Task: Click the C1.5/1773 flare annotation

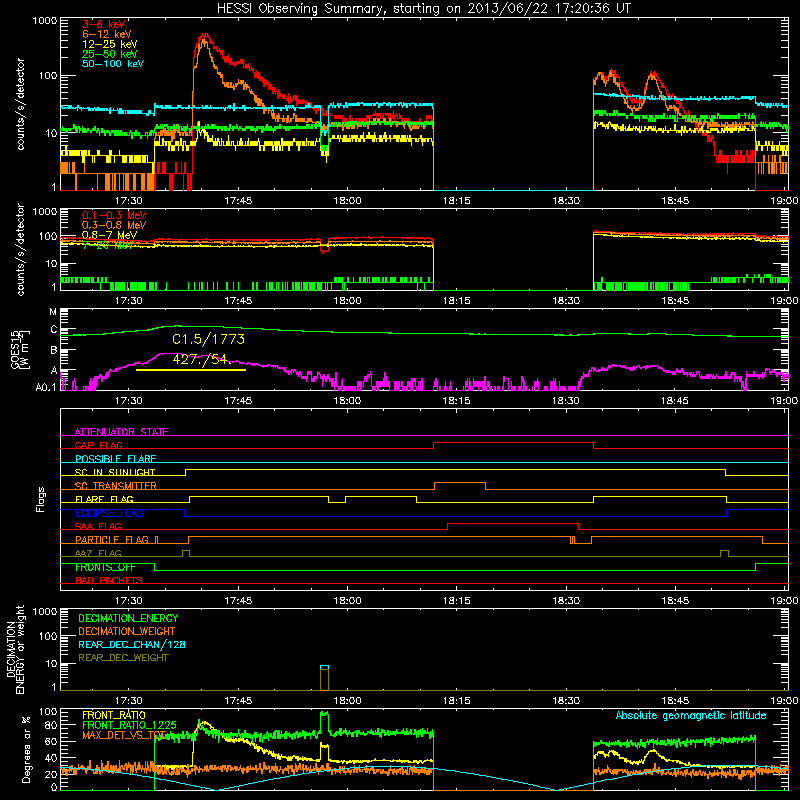Action: click(x=208, y=339)
